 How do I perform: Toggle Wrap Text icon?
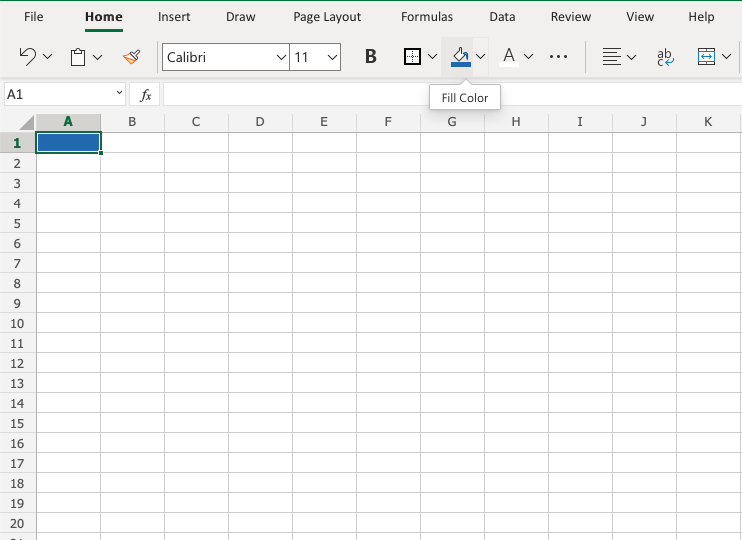(x=664, y=57)
